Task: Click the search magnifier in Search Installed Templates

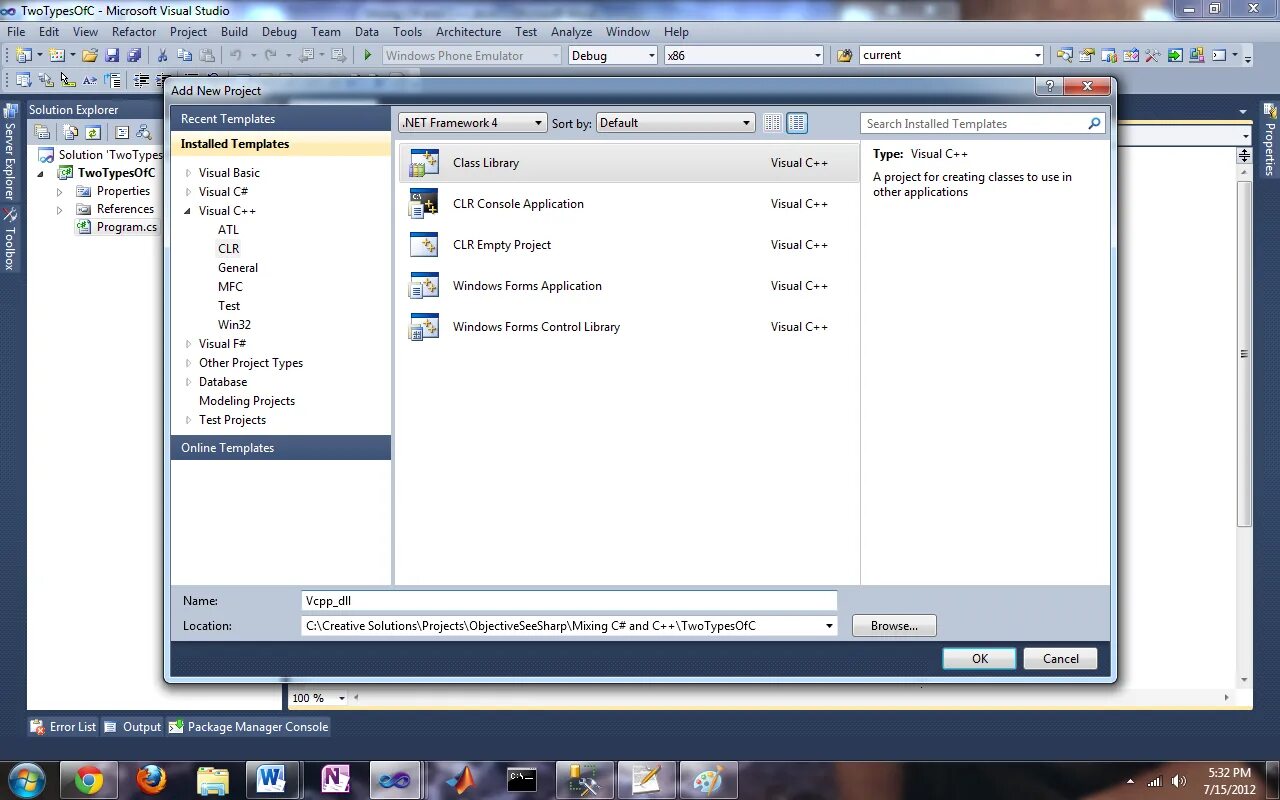Action: (1094, 124)
